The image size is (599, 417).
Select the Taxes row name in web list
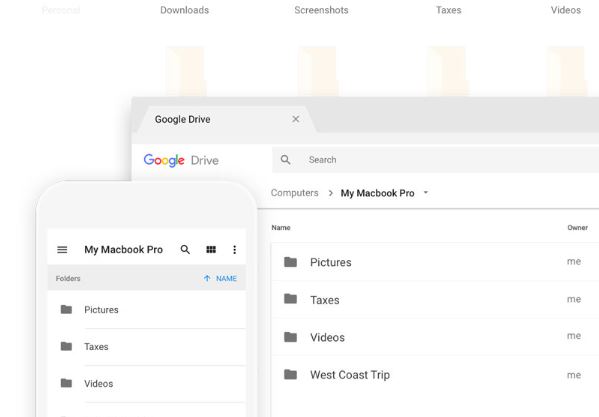click(x=325, y=300)
